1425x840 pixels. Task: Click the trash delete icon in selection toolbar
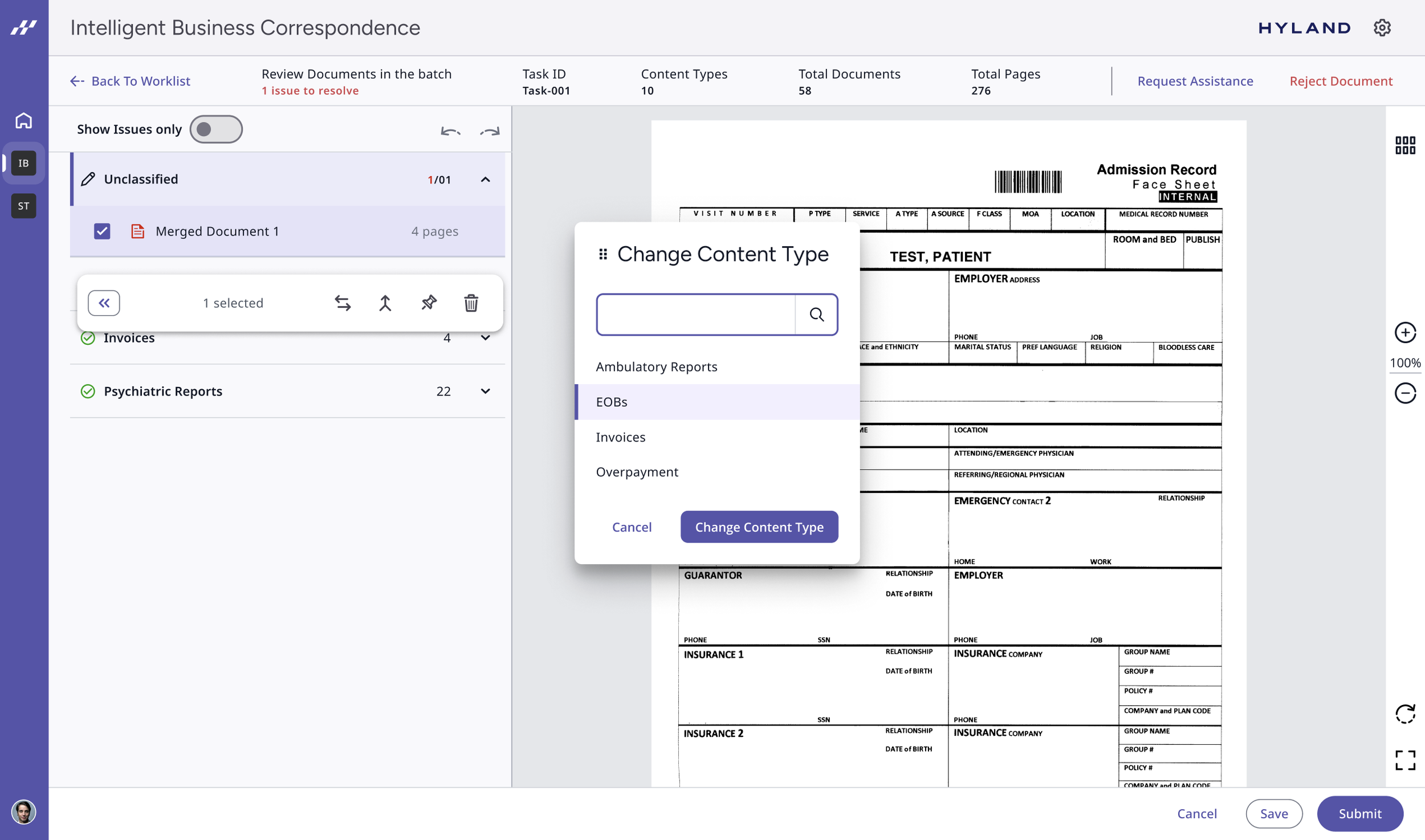pyautogui.click(x=471, y=303)
